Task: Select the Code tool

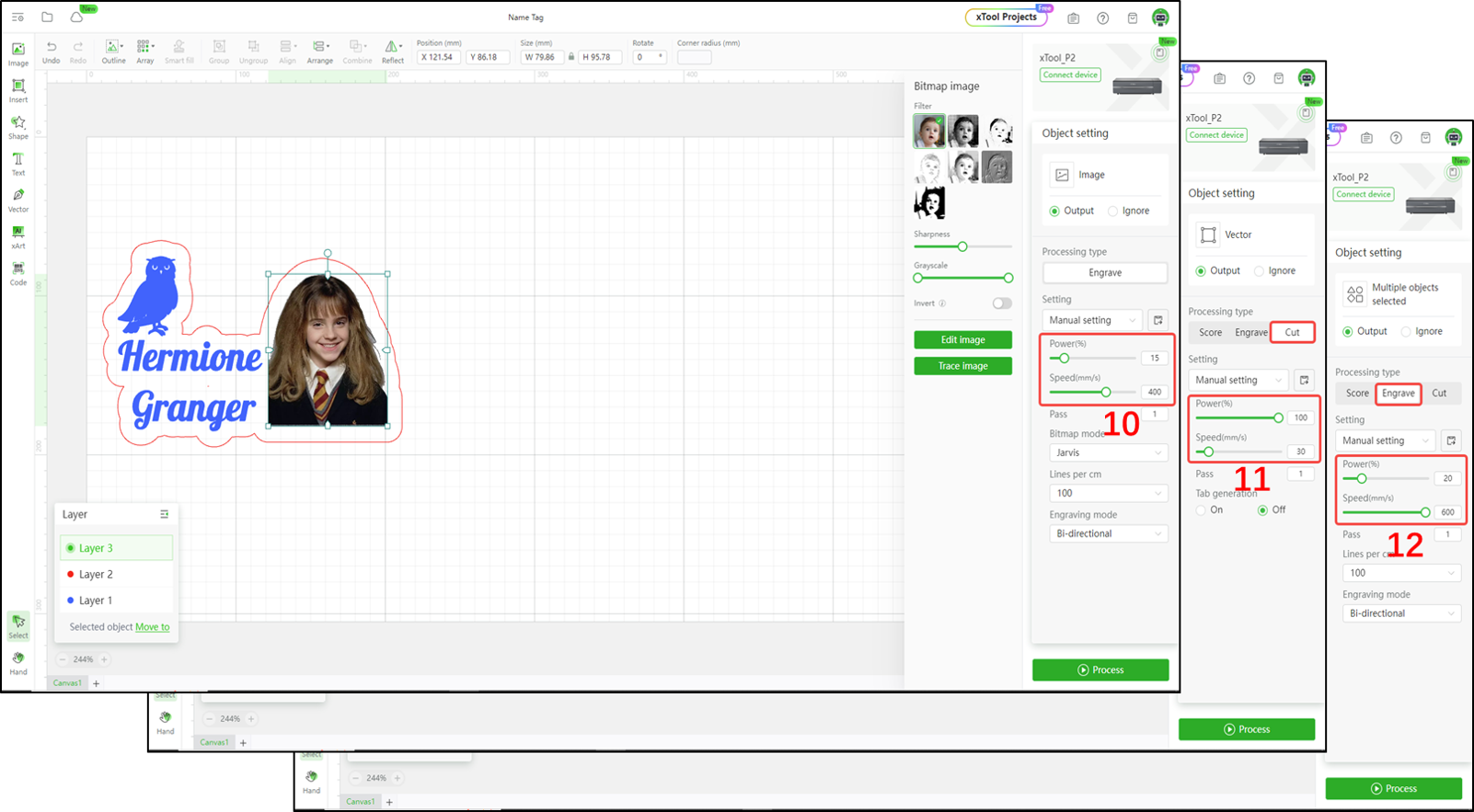Action: (18, 273)
